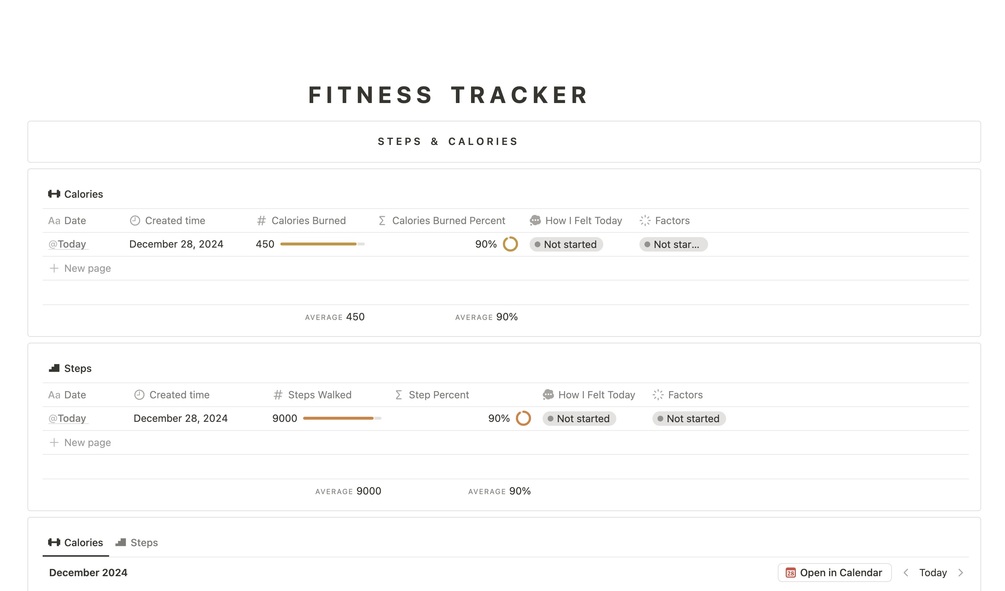Go to previous month with left chevron
The width and height of the screenshot is (1005, 591).
tap(906, 573)
